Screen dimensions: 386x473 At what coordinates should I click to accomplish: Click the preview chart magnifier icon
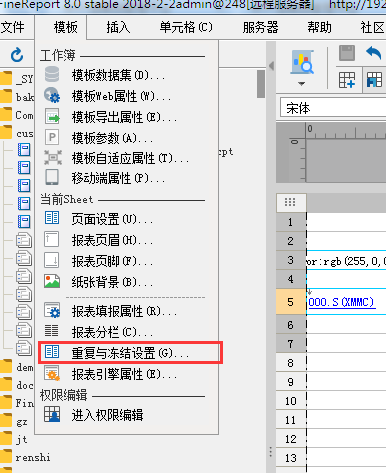click(302, 62)
